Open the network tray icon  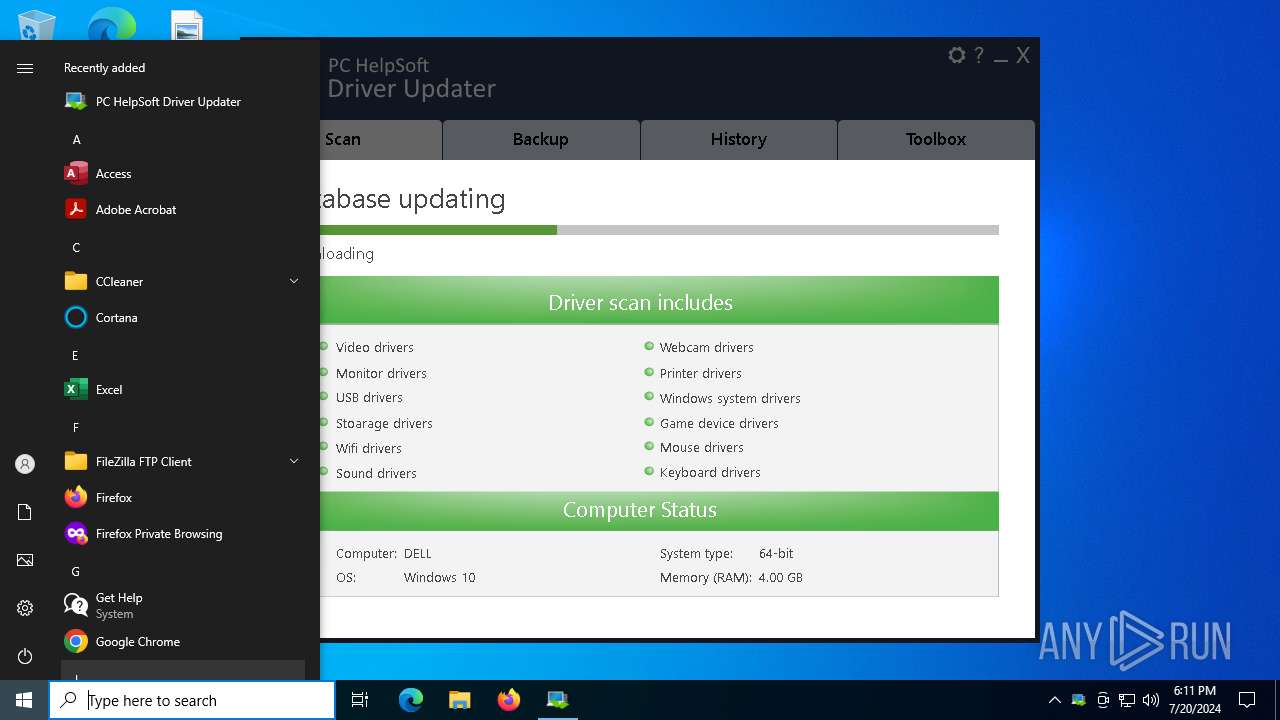[1127, 700]
